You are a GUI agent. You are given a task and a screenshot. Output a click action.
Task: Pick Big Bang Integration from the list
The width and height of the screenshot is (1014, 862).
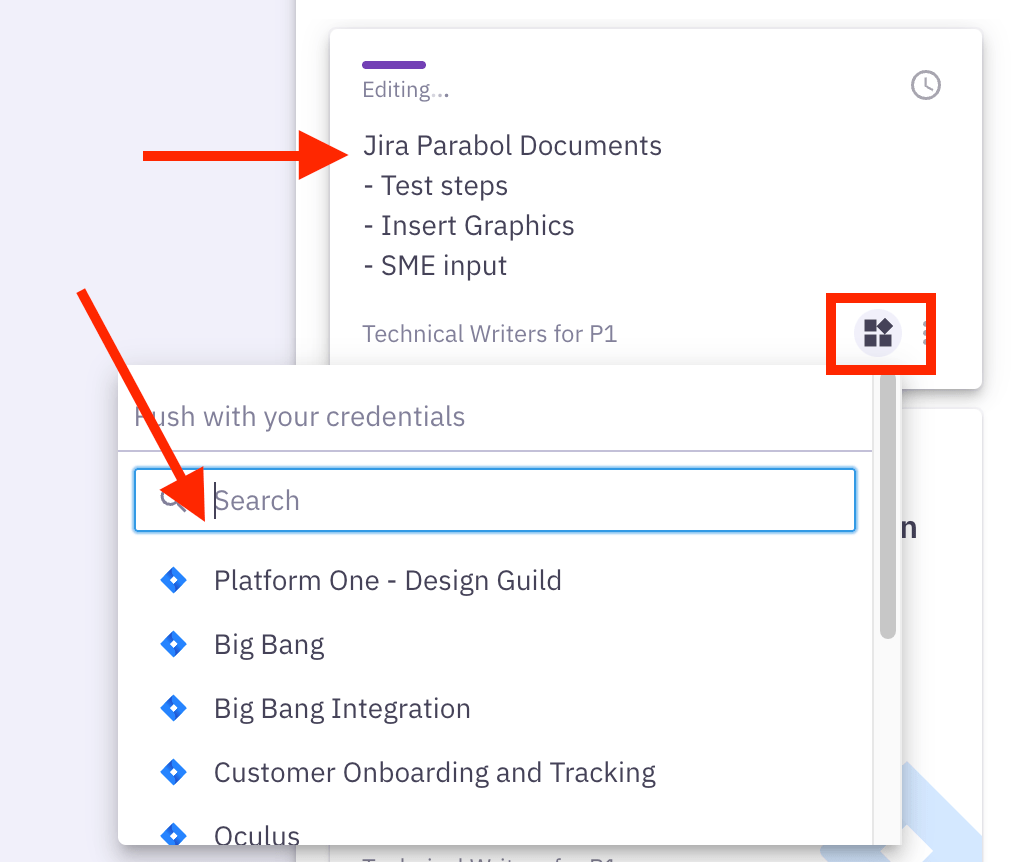342,708
